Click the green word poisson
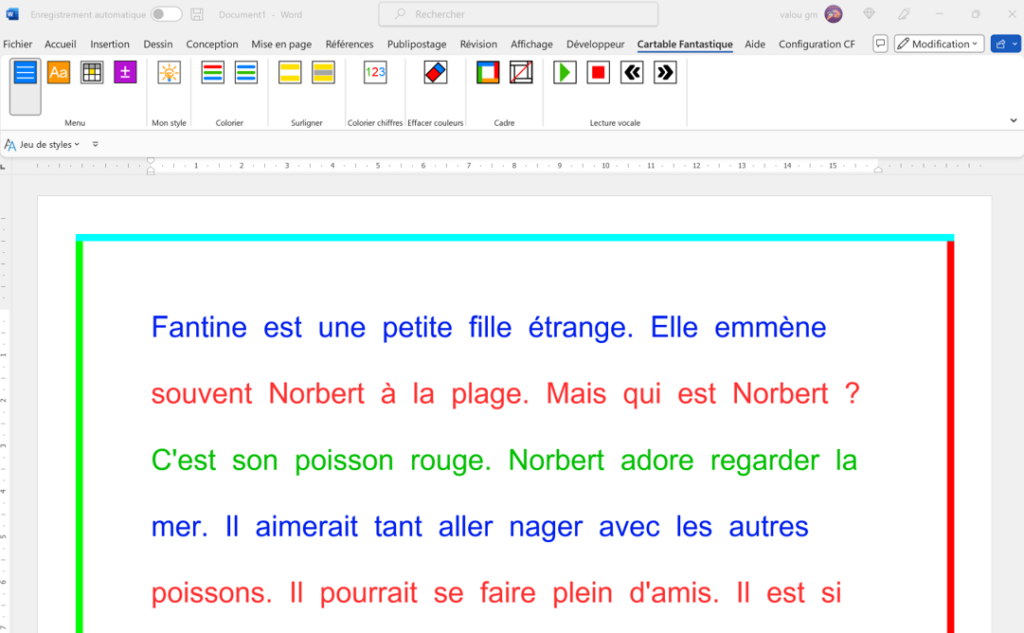This screenshot has width=1024, height=633. click(x=344, y=461)
